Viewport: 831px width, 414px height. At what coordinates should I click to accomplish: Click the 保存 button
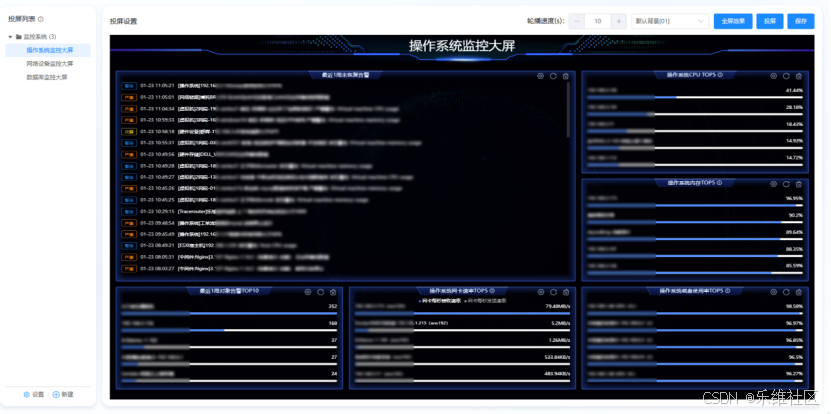tap(801, 21)
